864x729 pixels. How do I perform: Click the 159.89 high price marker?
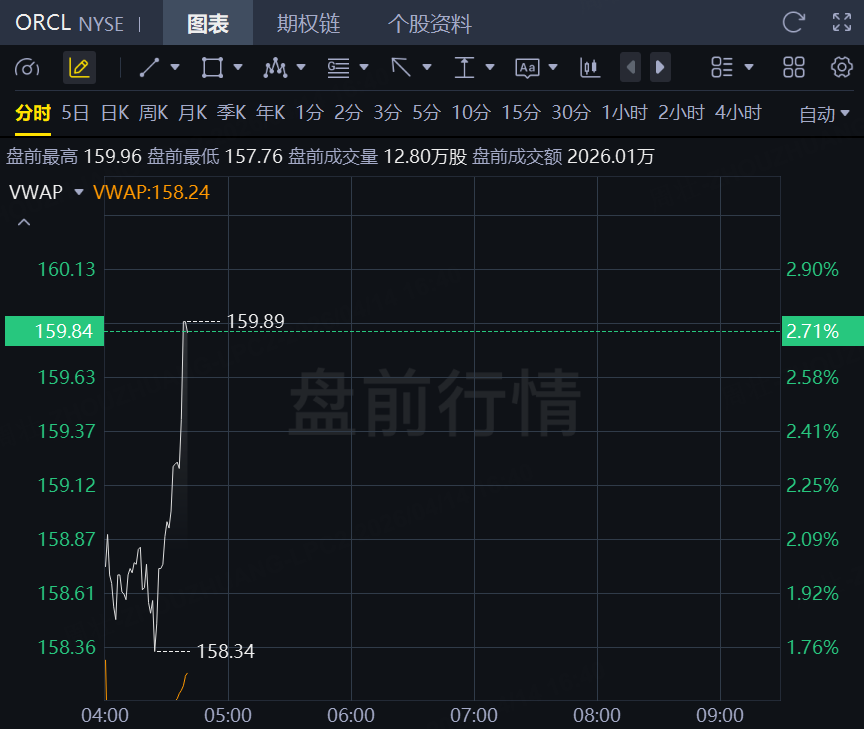tap(256, 321)
